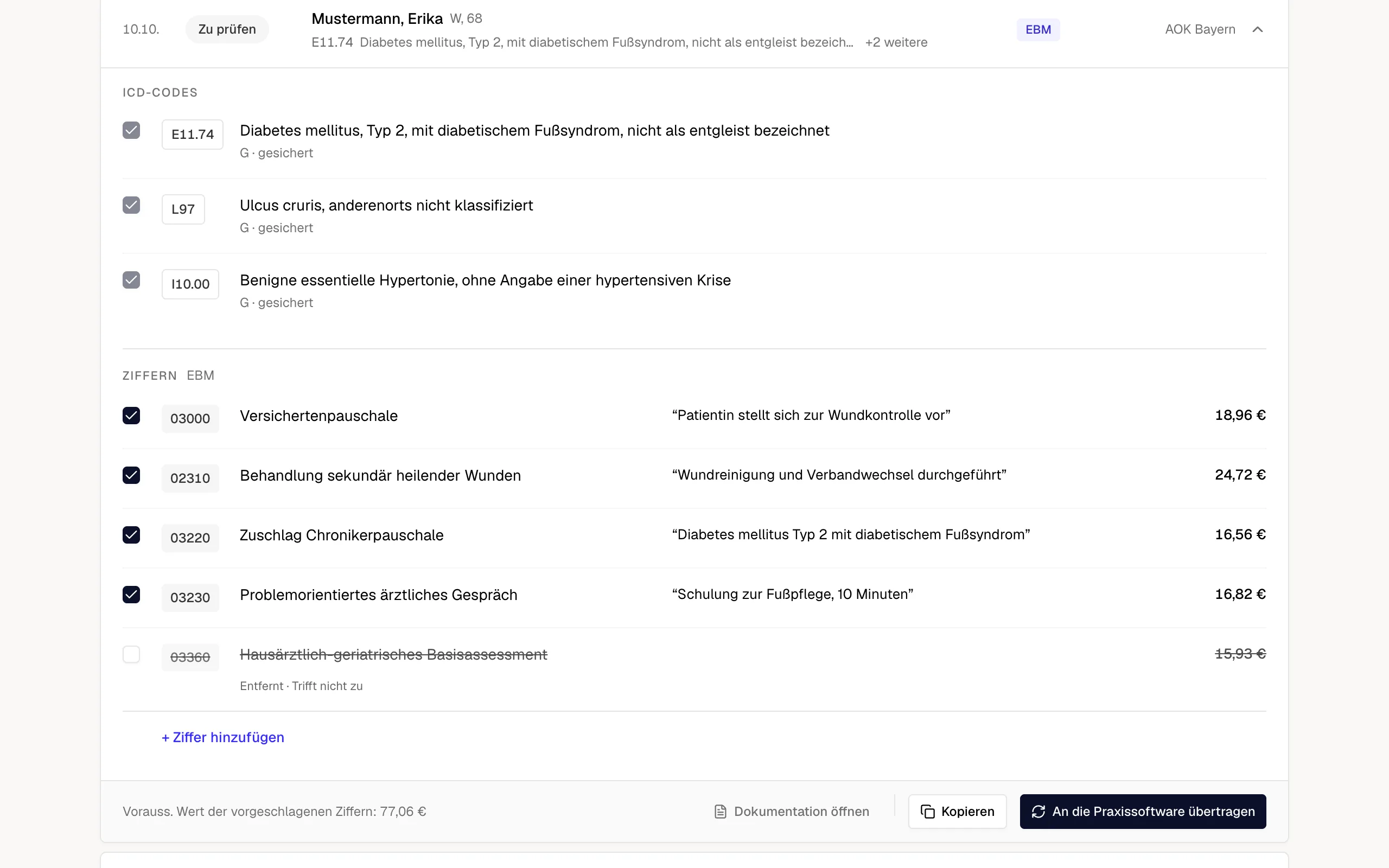The image size is (1389, 868).
Task: Click the expected value text '77,06 €'
Action: point(403,811)
